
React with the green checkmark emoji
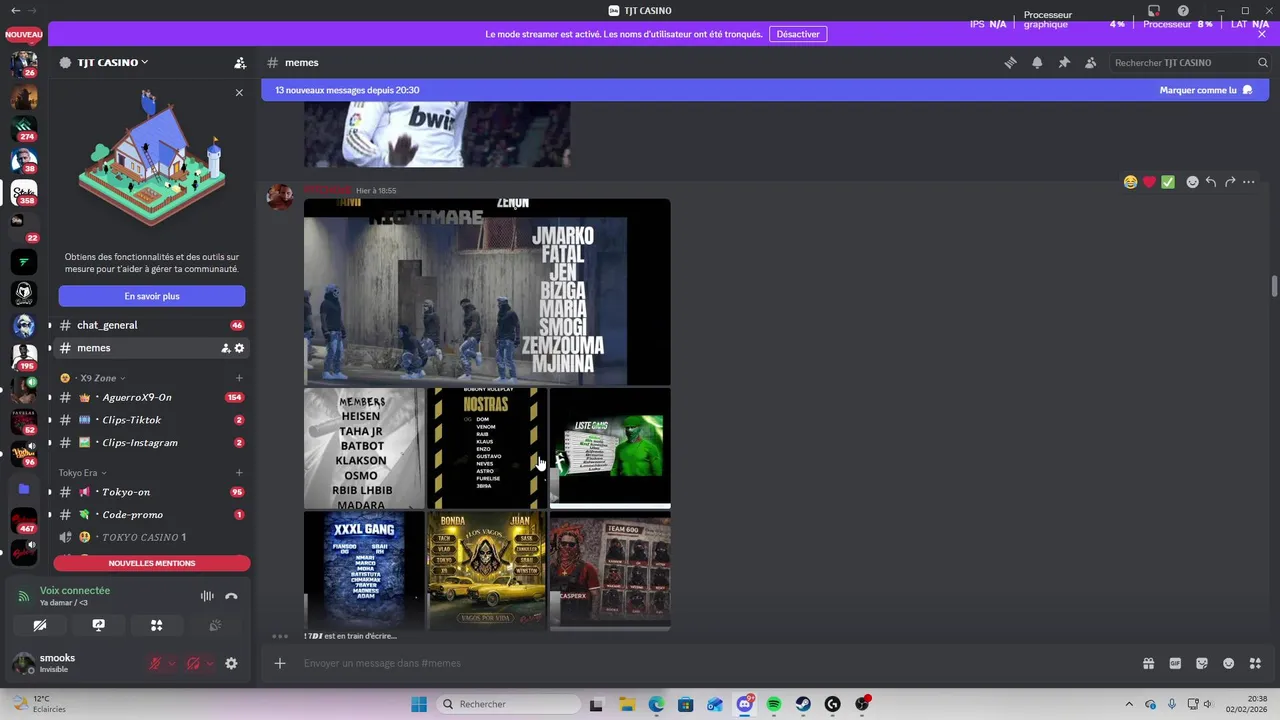(x=1167, y=182)
